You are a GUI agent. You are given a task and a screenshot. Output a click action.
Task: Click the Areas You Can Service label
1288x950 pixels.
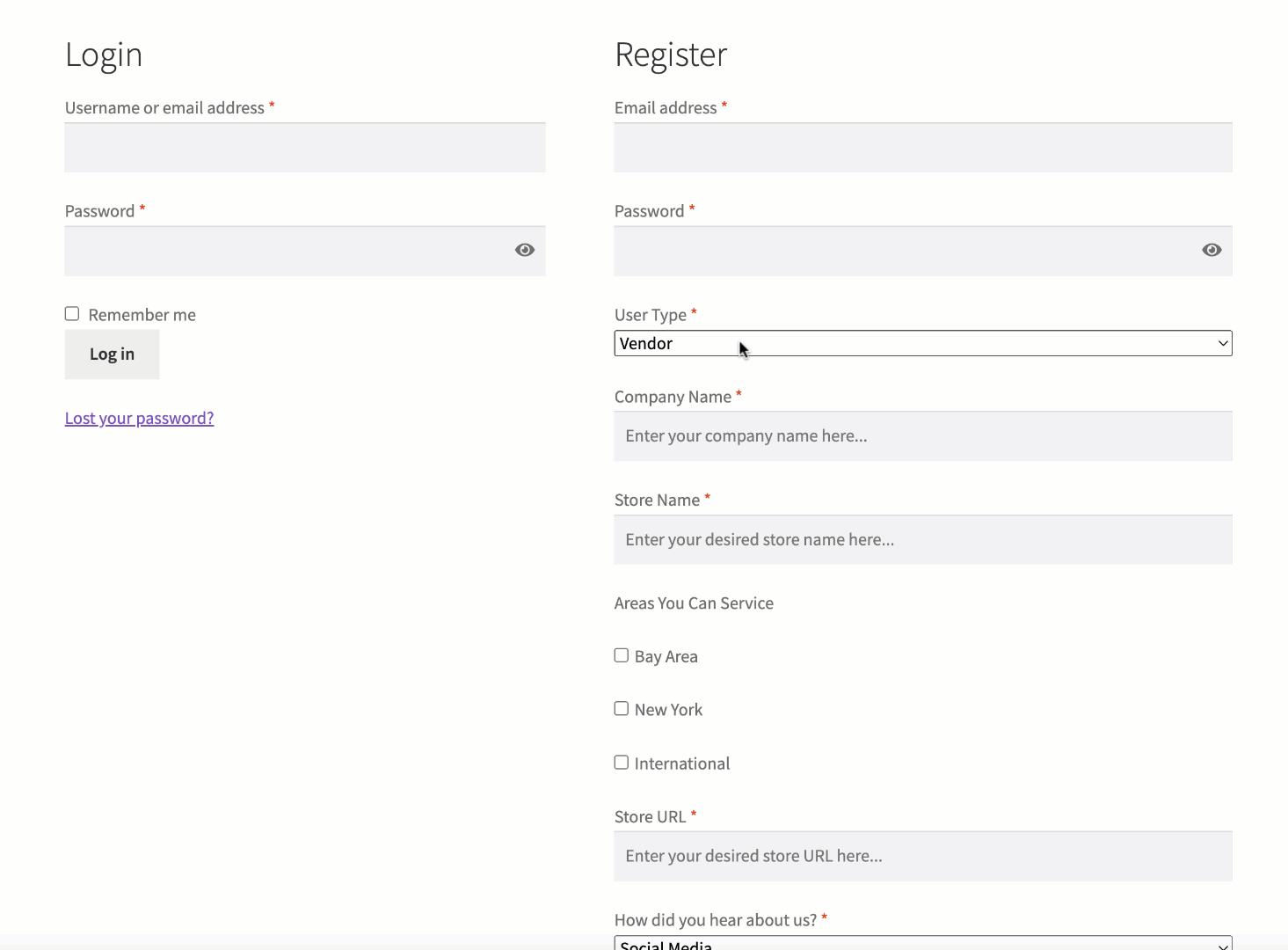click(x=694, y=603)
